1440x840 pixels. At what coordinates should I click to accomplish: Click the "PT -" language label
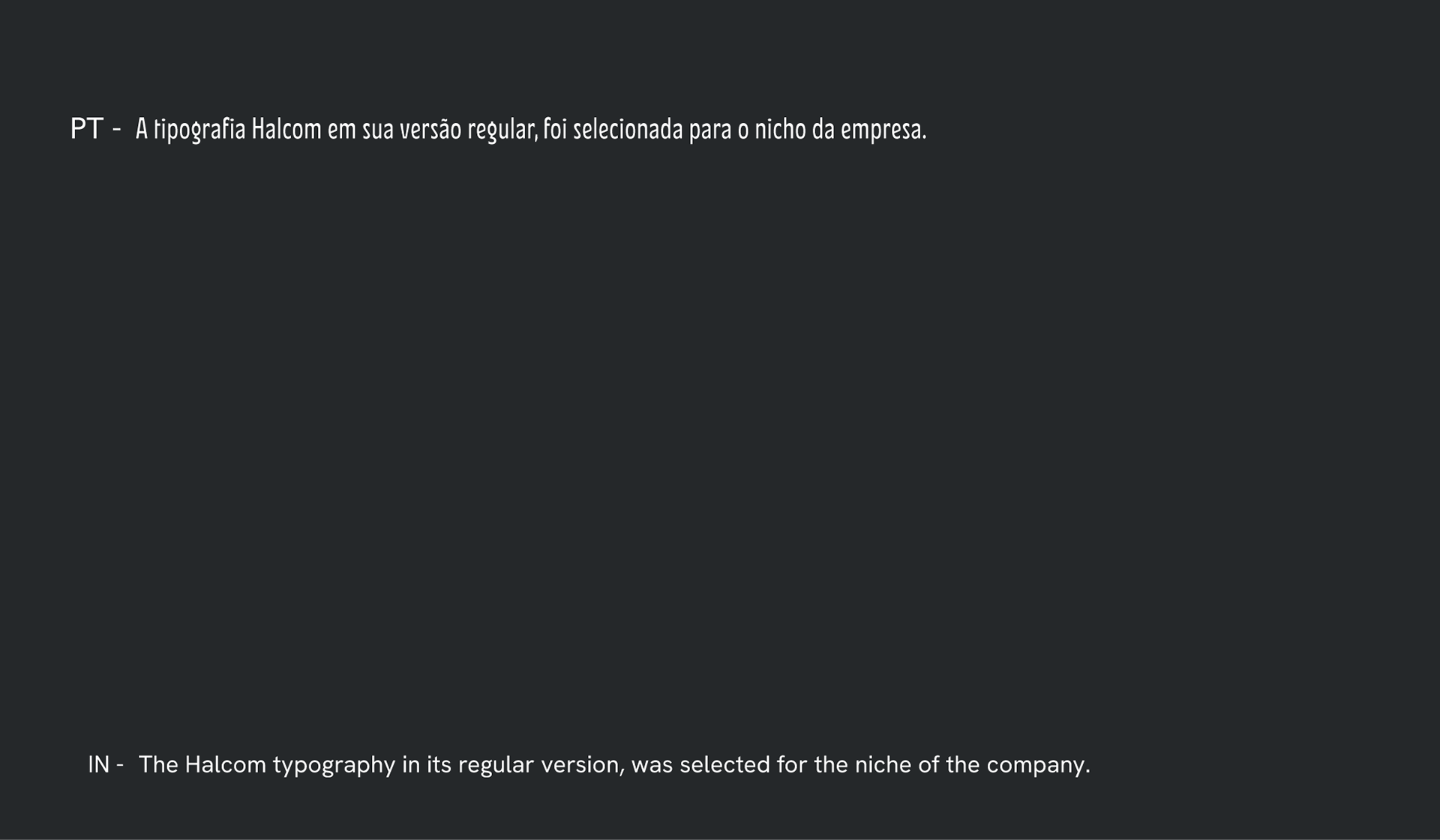point(95,129)
